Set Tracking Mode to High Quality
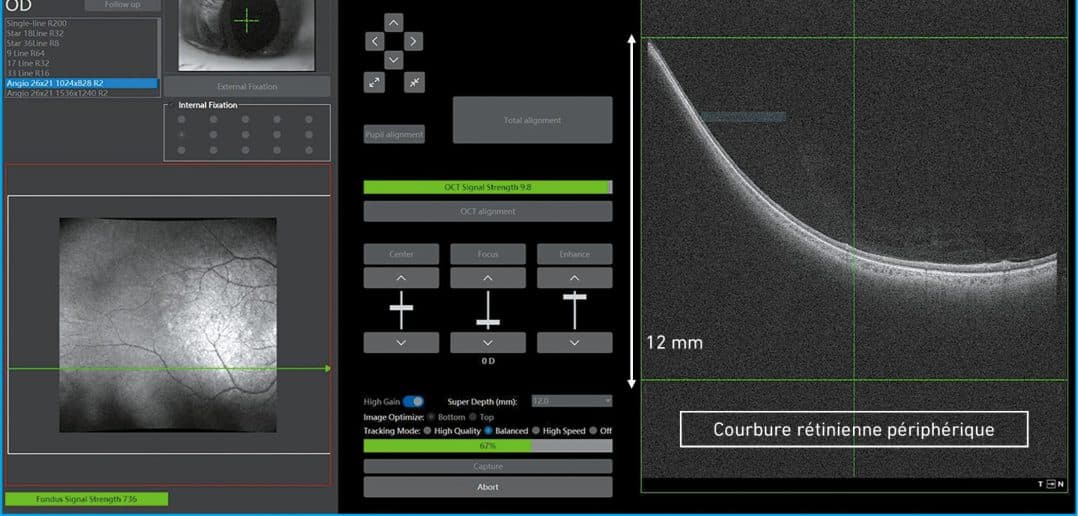Viewport: 1078px width, 516px height. [428, 431]
